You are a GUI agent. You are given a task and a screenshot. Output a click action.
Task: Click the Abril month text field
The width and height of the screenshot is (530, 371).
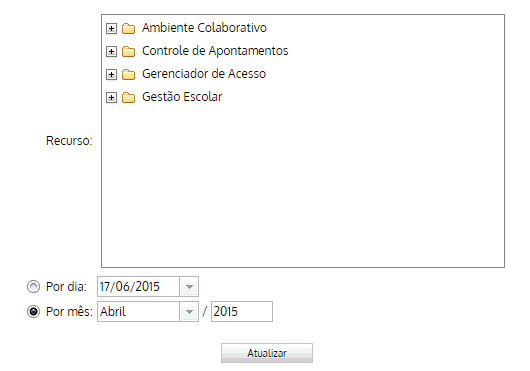click(x=139, y=312)
